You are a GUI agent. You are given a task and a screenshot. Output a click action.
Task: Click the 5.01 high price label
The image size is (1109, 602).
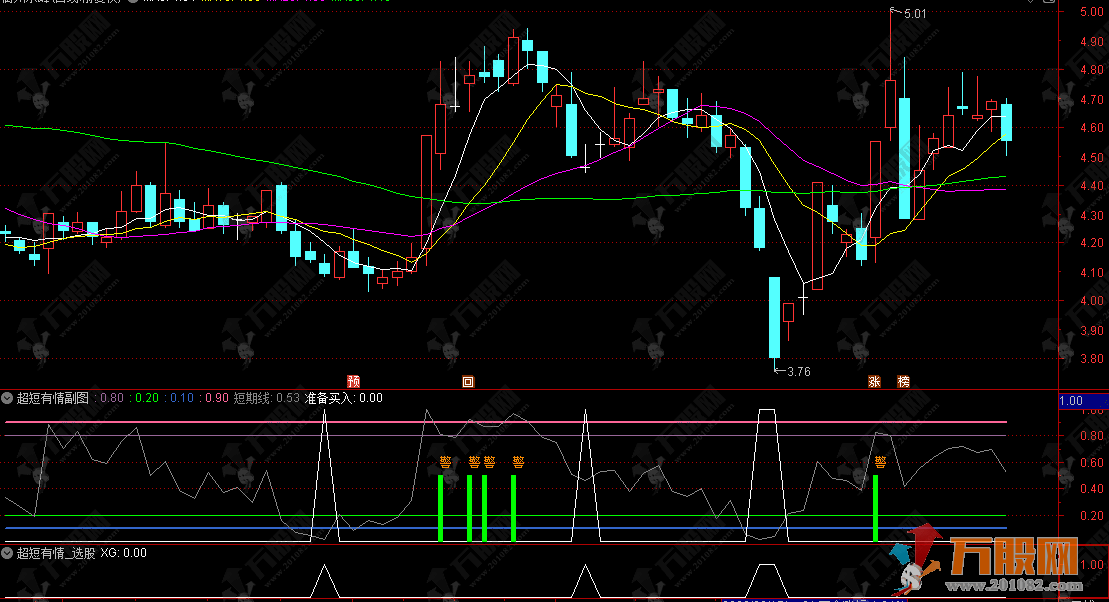pos(914,14)
